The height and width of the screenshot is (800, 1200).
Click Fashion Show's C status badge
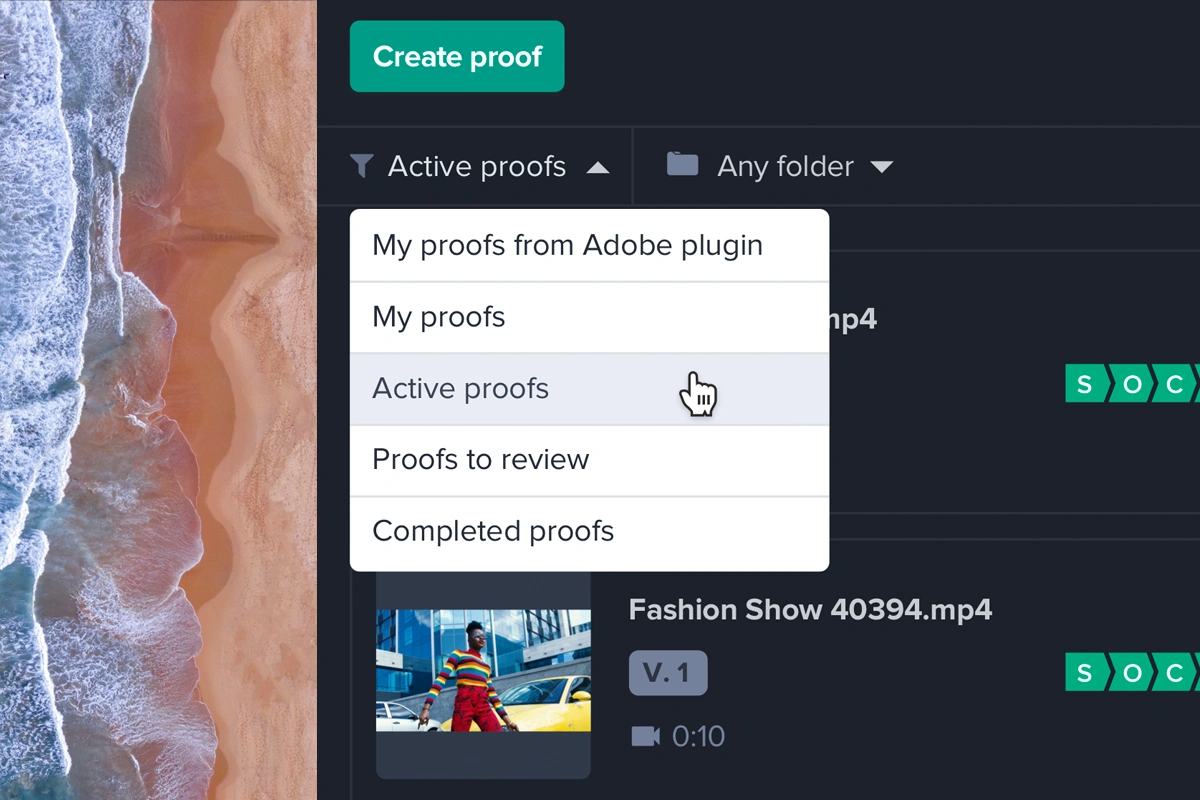[1176, 672]
